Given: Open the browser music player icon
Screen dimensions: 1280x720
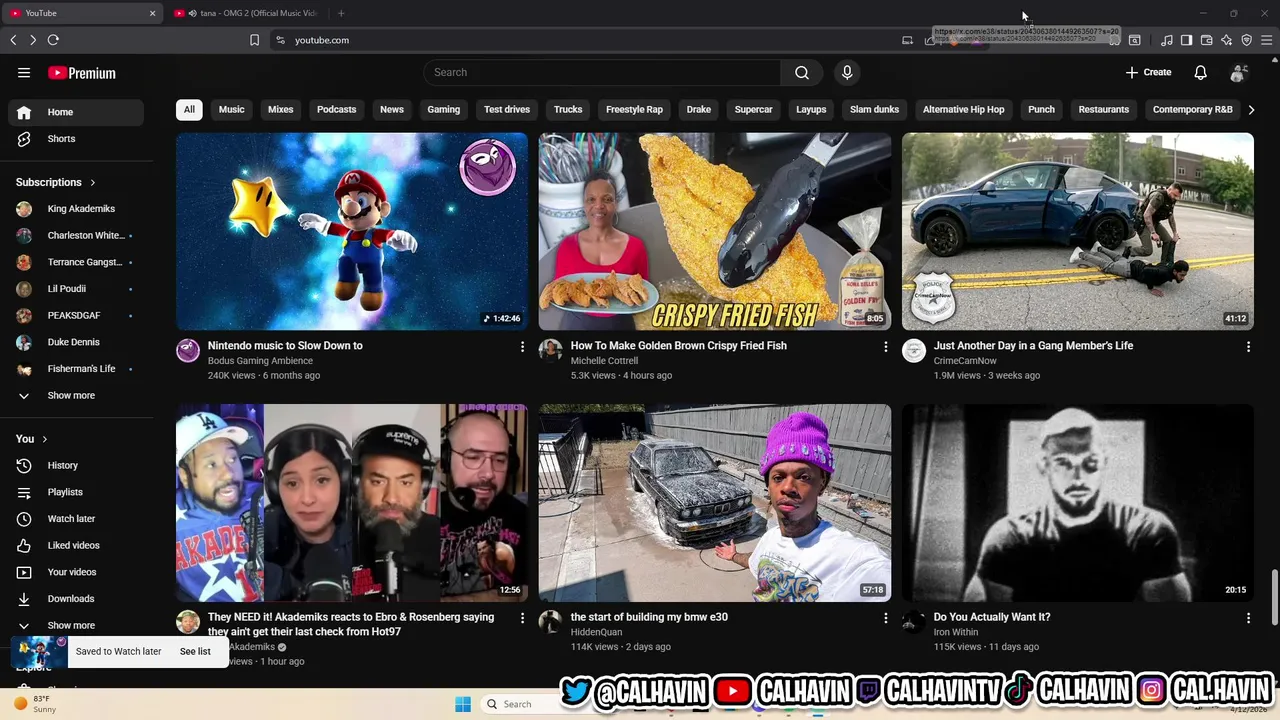Looking at the screenshot, I should pyautogui.click(x=1167, y=40).
